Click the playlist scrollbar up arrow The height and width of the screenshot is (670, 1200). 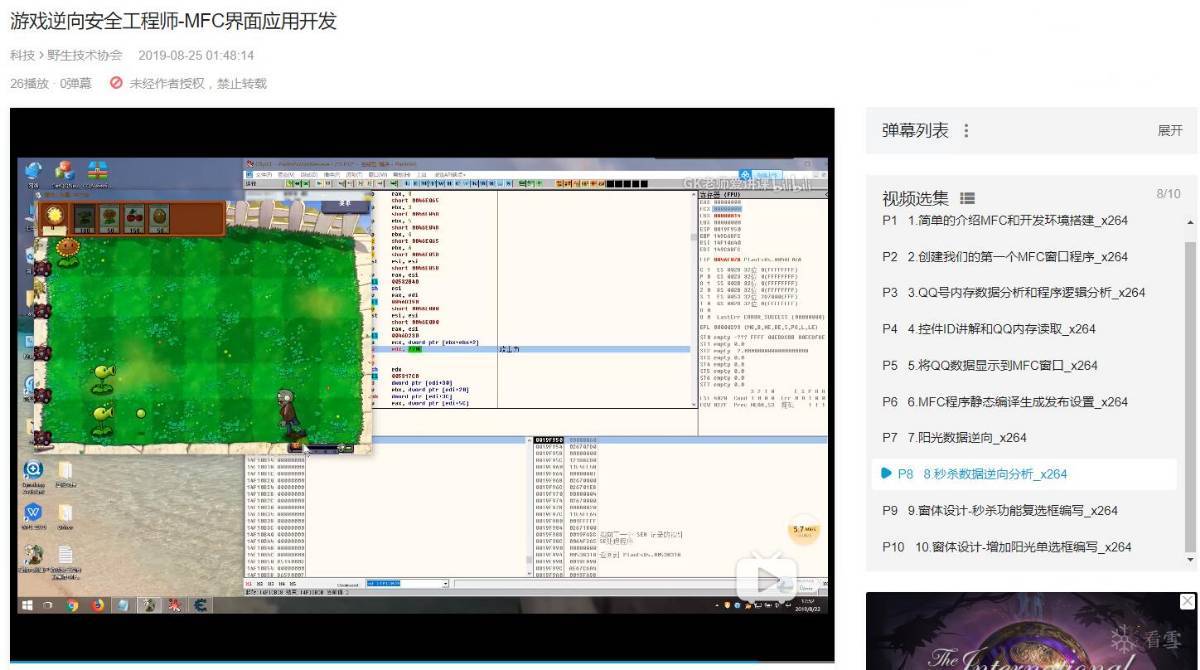tap(1190, 223)
